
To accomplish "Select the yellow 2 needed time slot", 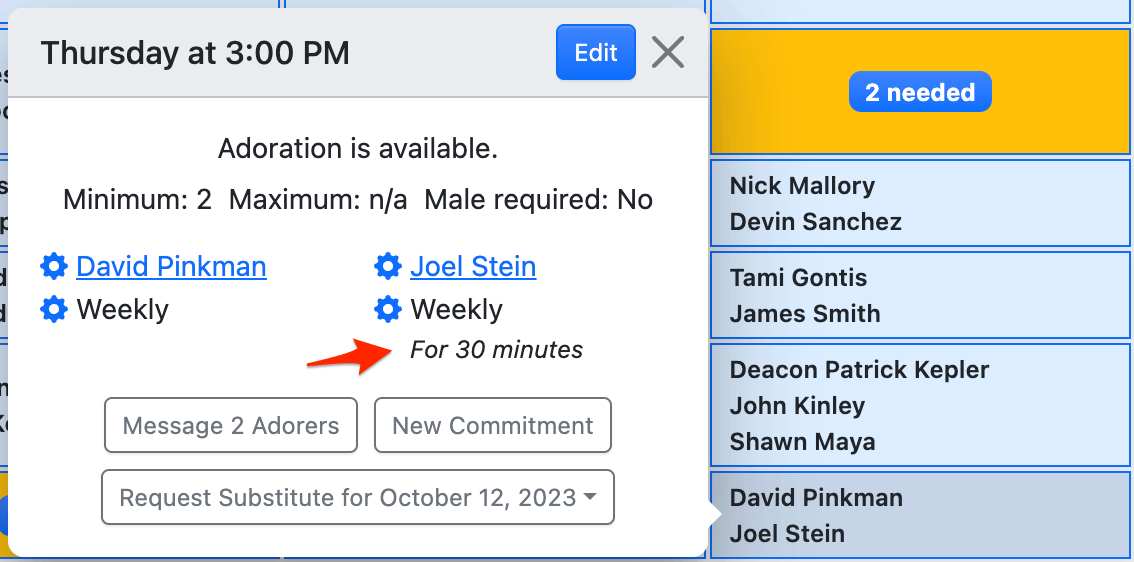I will (921, 92).
